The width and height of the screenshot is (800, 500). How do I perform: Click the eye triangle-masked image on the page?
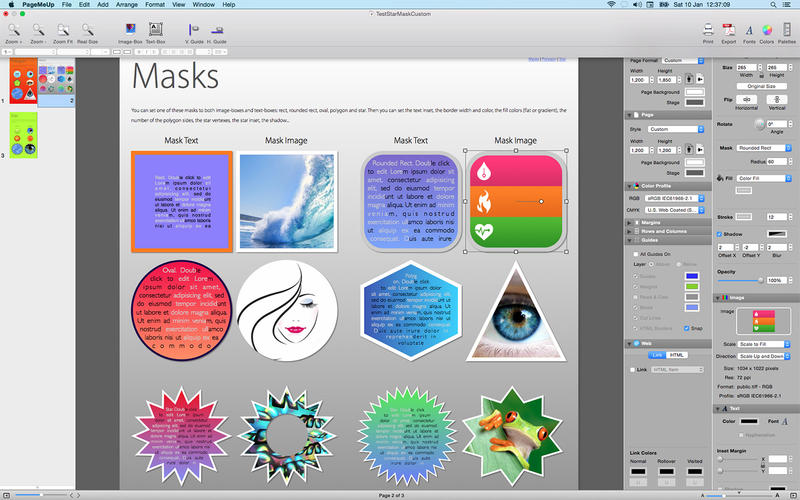coord(516,314)
